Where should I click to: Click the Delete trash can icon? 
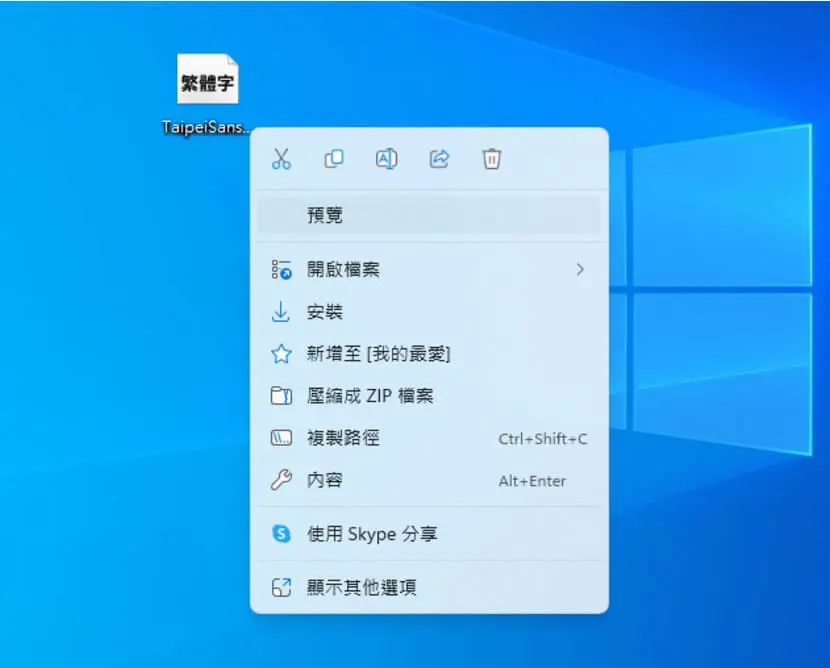coord(492,159)
